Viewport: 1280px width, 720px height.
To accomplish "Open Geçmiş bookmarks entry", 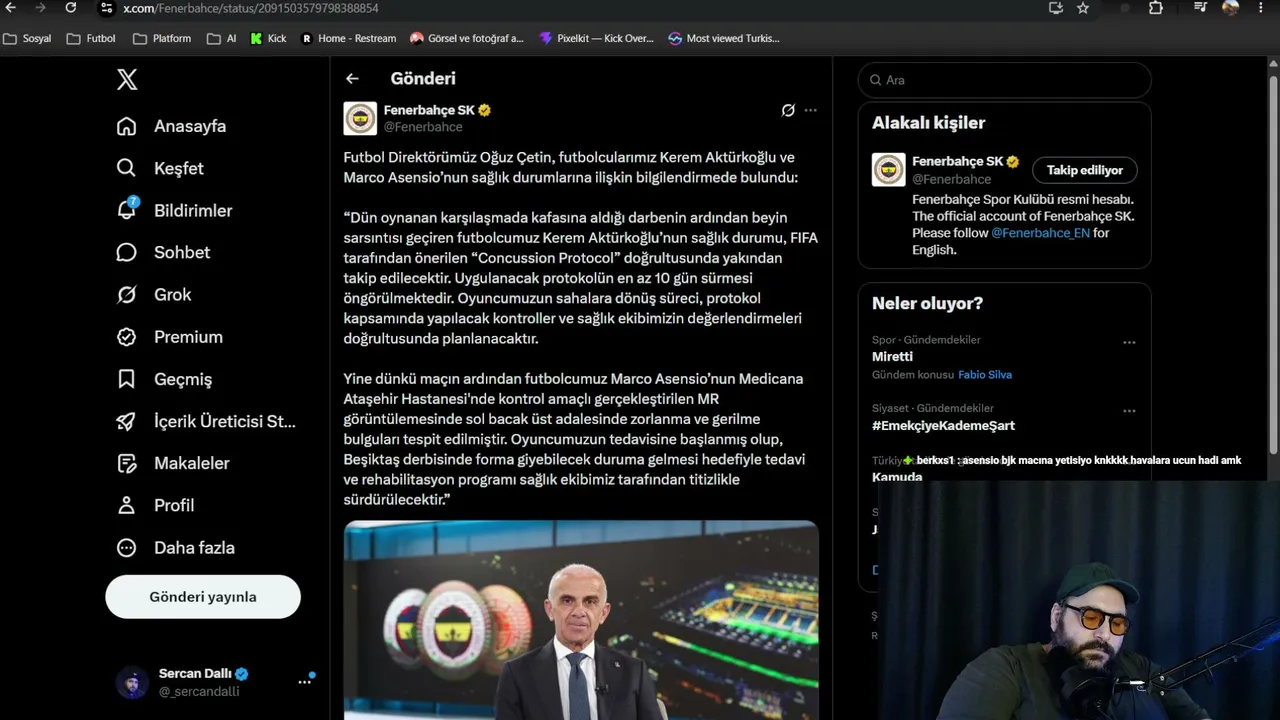I will [x=164, y=379].
